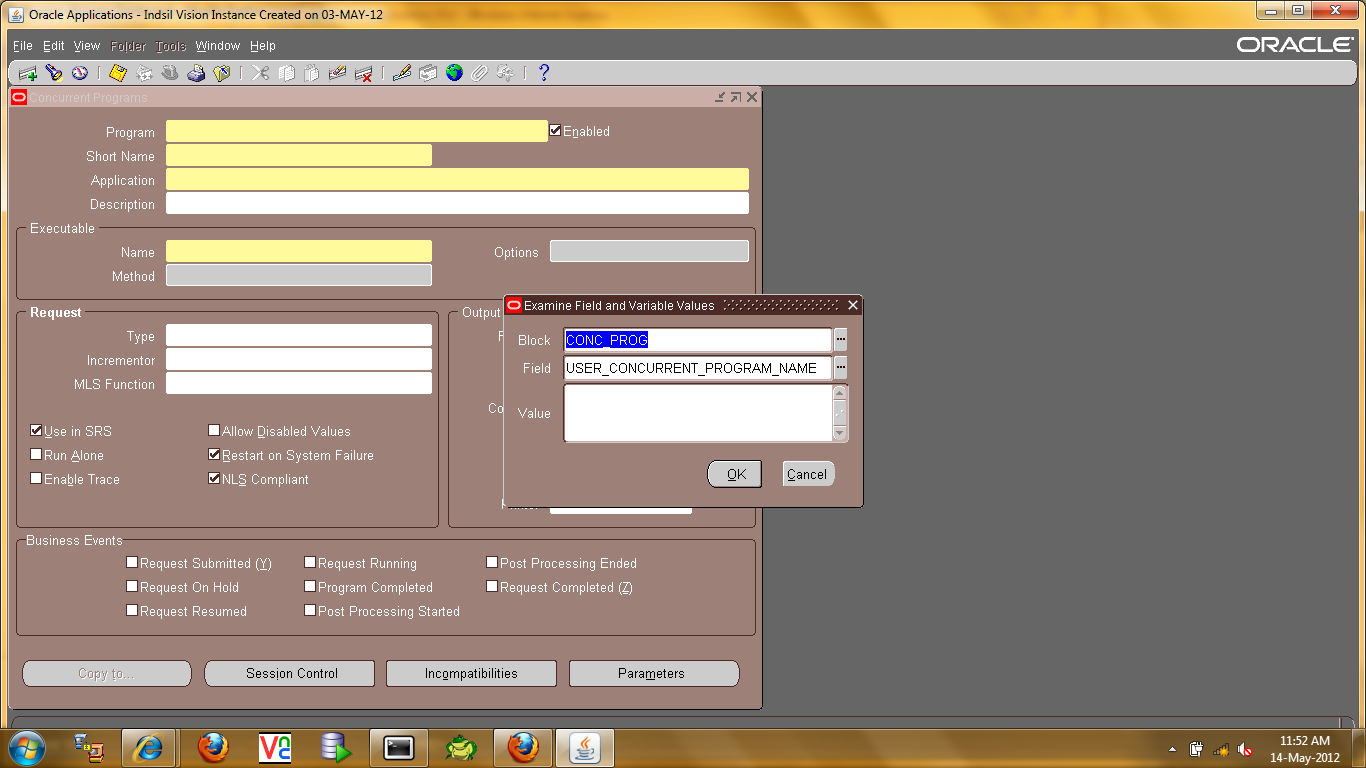Click the New record toolbar icon
This screenshot has width=1366, height=768.
tap(28, 73)
